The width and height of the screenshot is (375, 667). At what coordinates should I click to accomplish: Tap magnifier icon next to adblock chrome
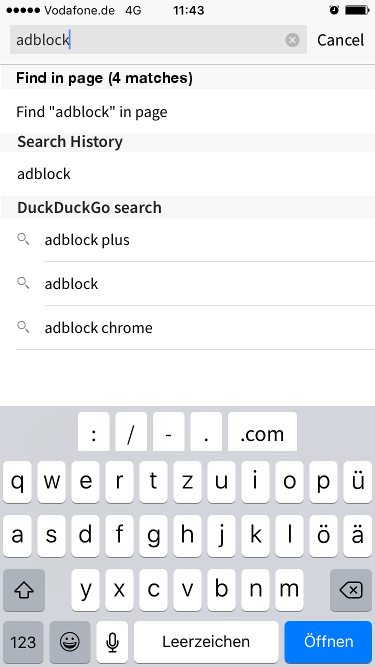(x=23, y=327)
